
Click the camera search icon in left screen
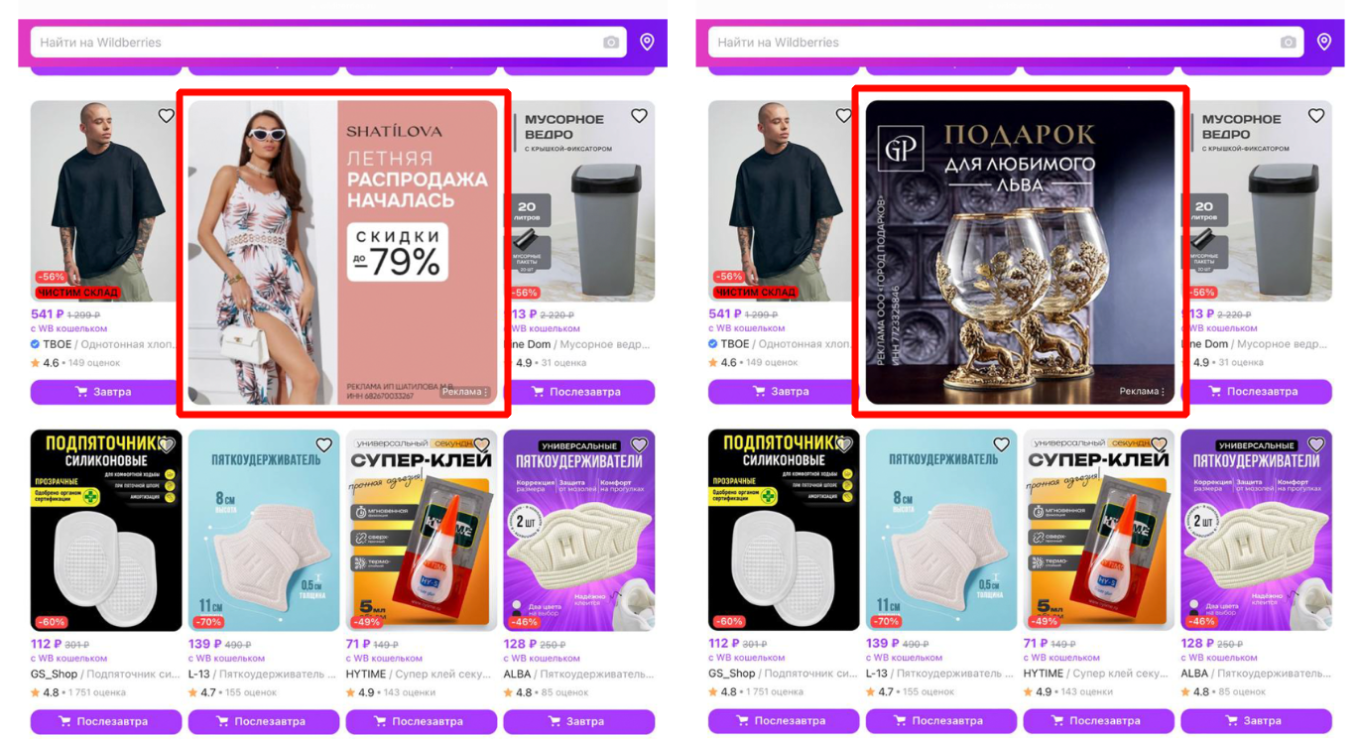611,42
